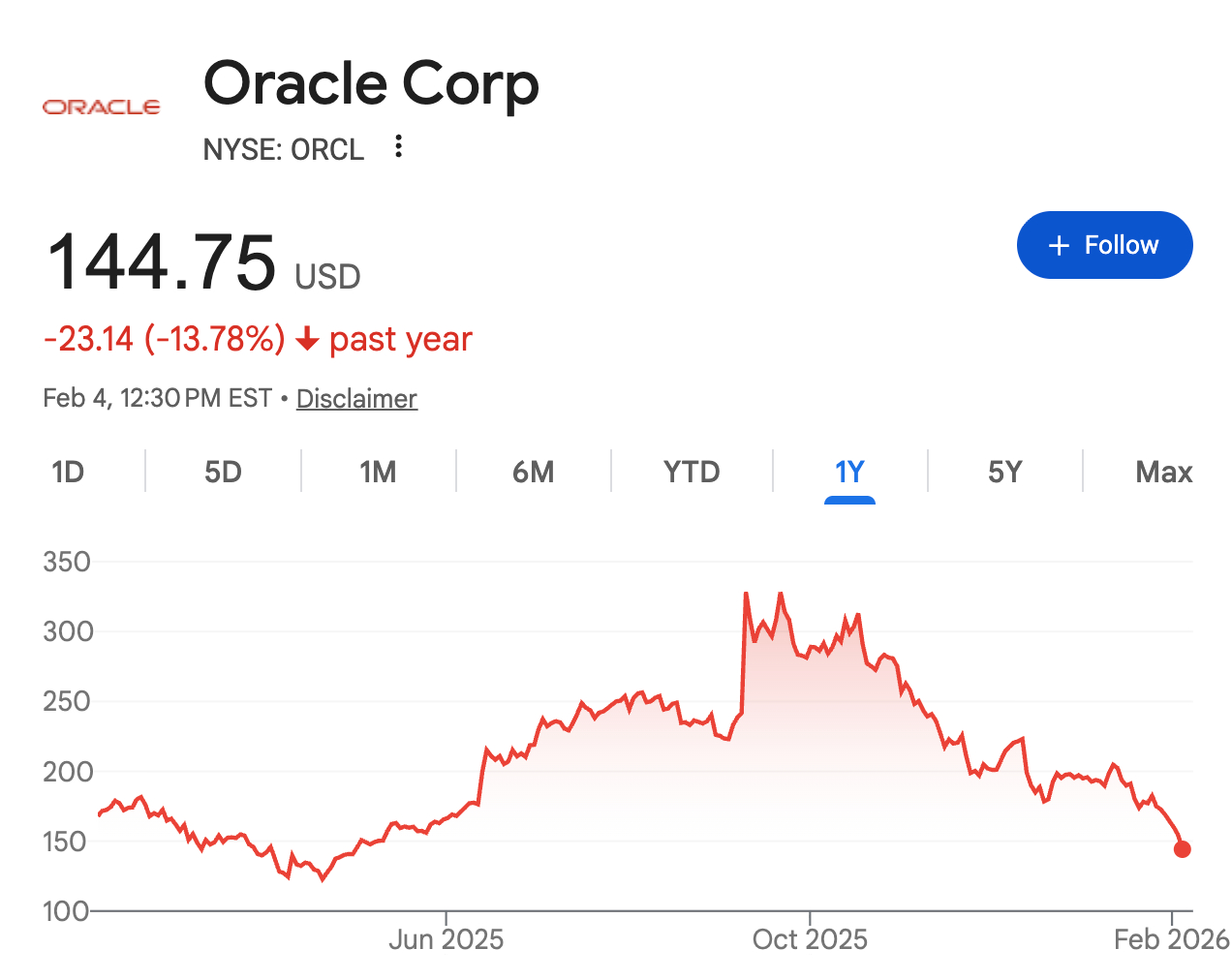Open the three-dot more options menu
This screenshot has width=1232, height=980.
tap(398, 147)
